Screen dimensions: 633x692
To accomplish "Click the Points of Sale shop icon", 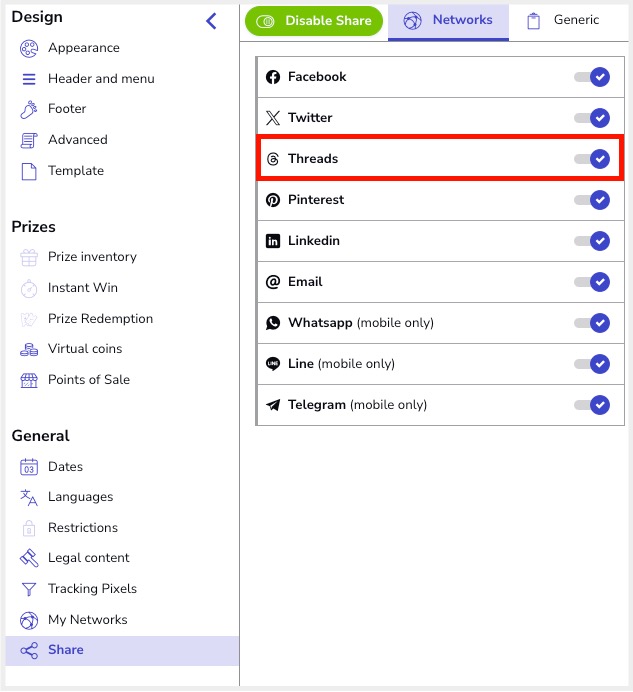I will [x=29, y=380].
